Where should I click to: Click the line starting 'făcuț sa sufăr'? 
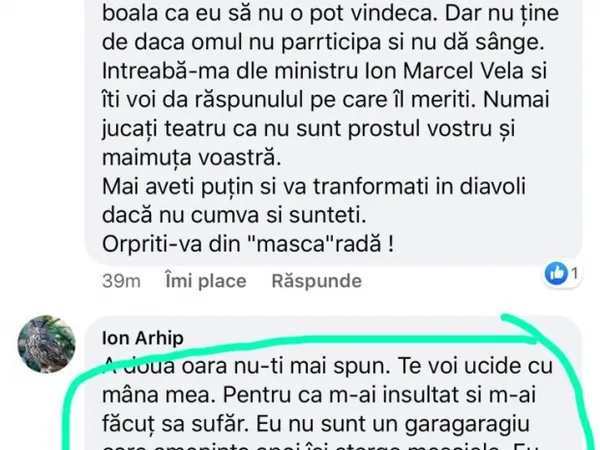click(x=316, y=424)
